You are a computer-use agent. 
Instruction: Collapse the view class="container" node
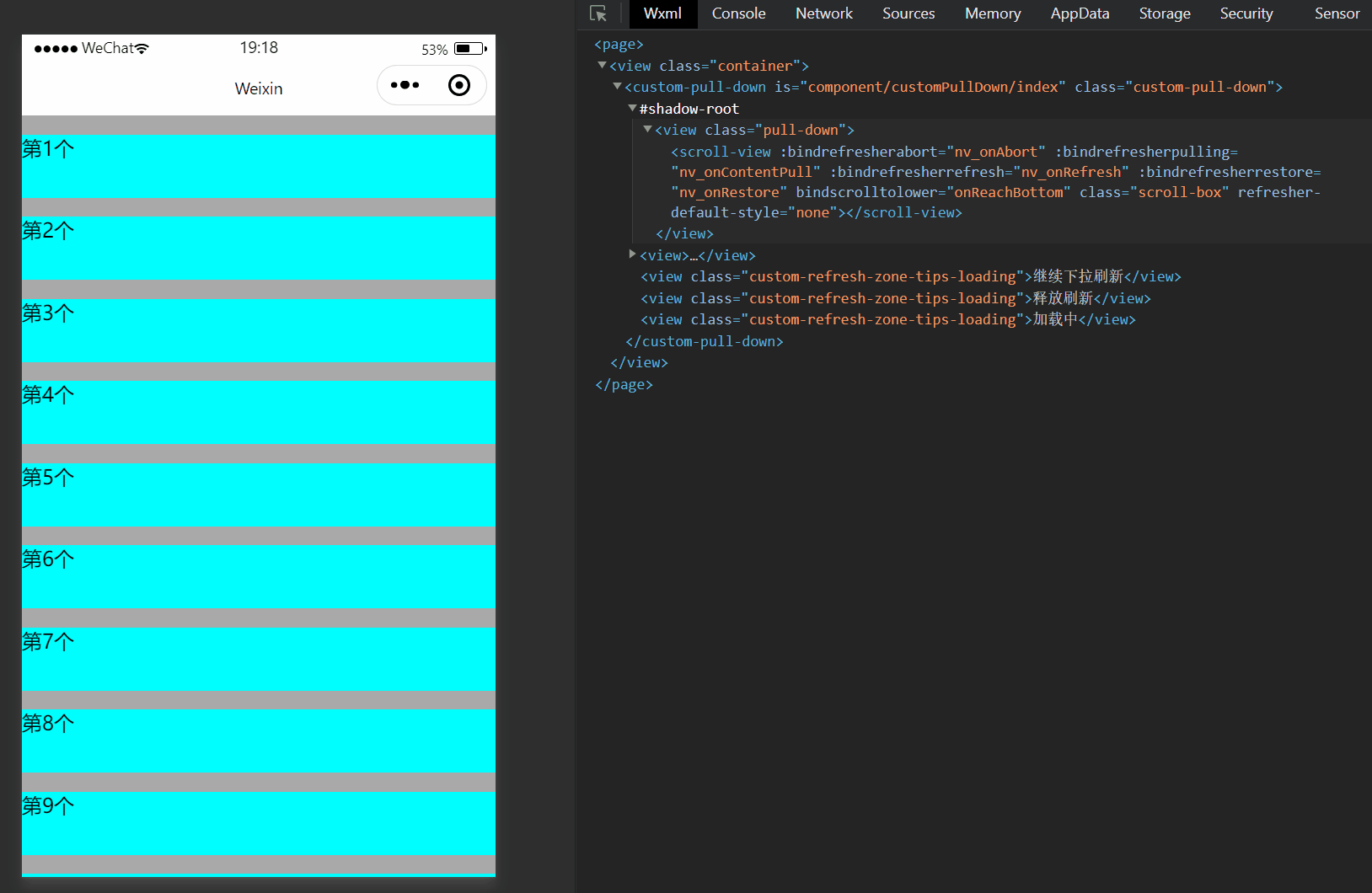pos(602,65)
